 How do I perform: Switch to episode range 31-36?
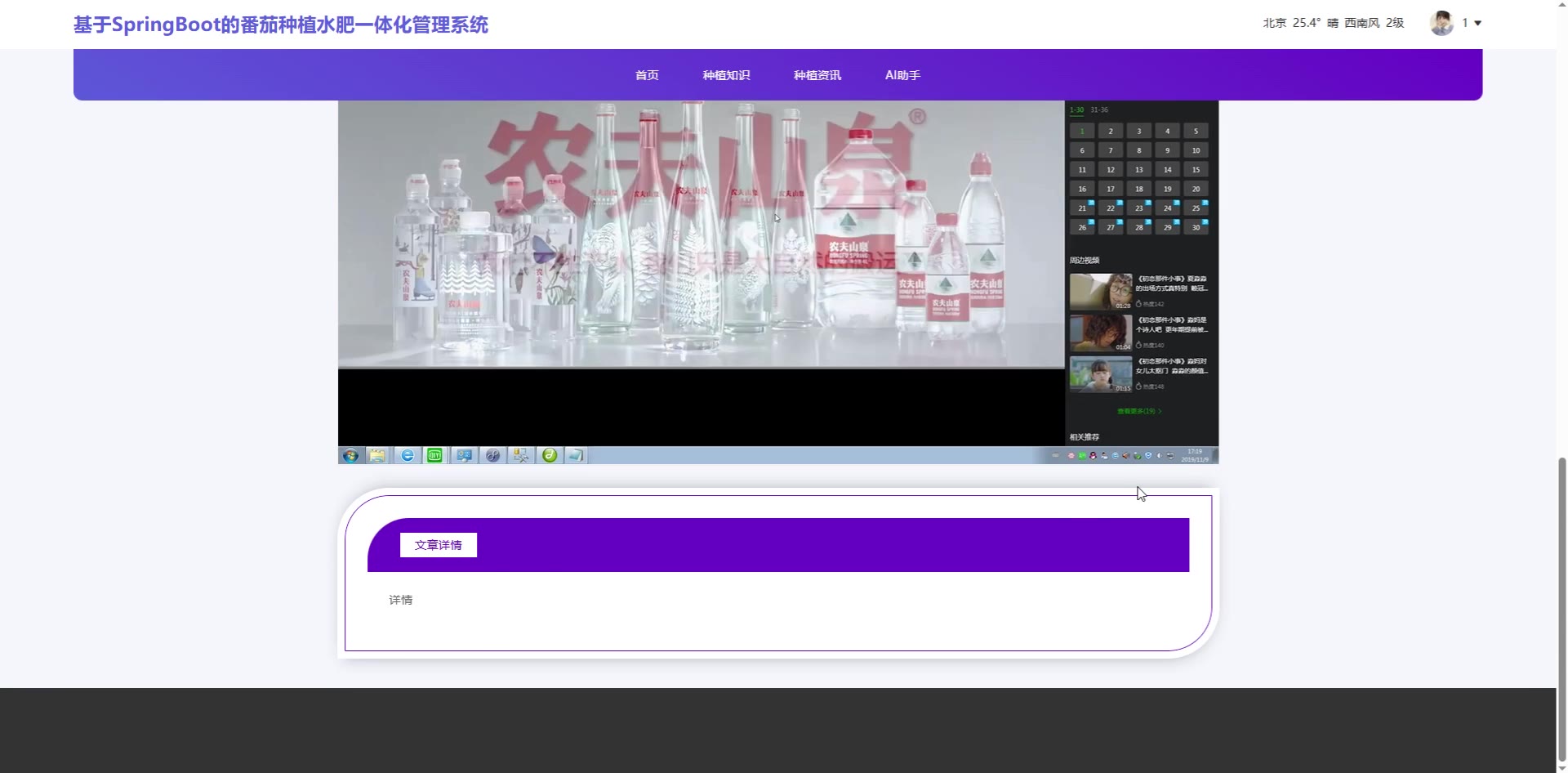1099,109
